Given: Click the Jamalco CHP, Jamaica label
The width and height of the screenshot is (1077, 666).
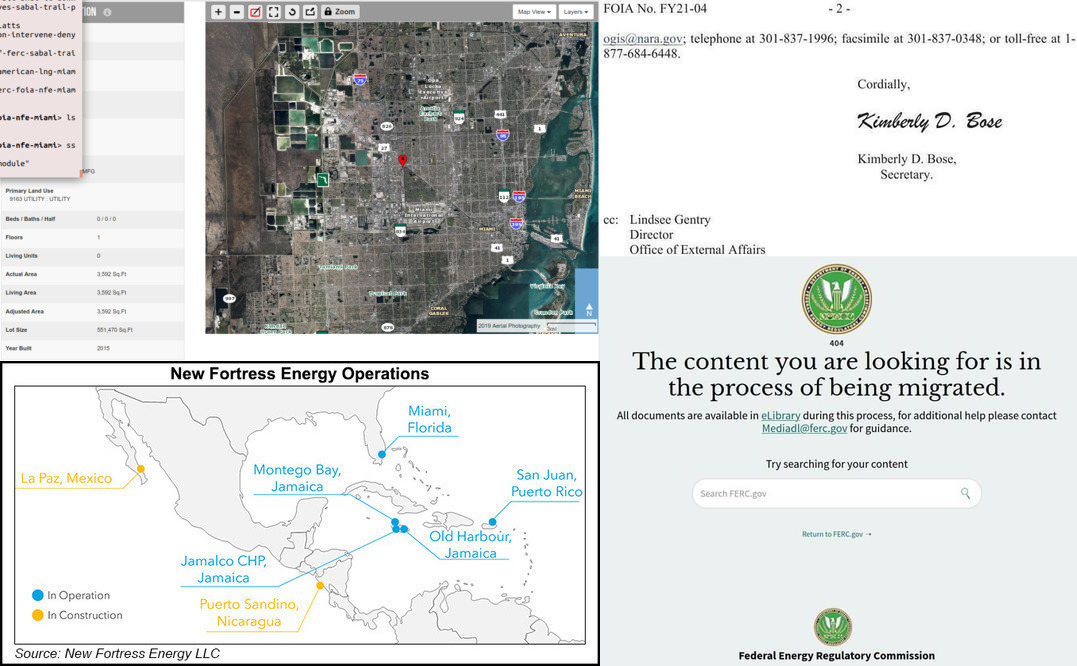Looking at the screenshot, I should coord(224,569).
